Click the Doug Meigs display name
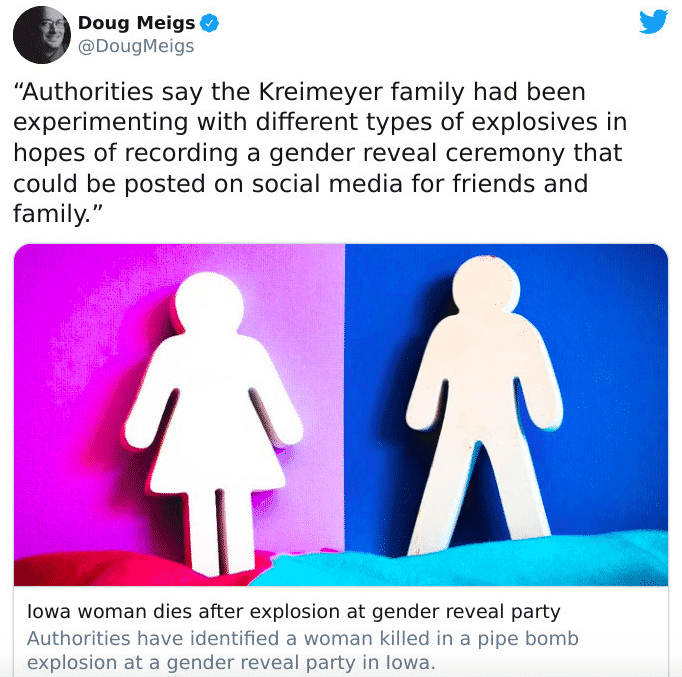The width and height of the screenshot is (682, 677). tap(137, 23)
